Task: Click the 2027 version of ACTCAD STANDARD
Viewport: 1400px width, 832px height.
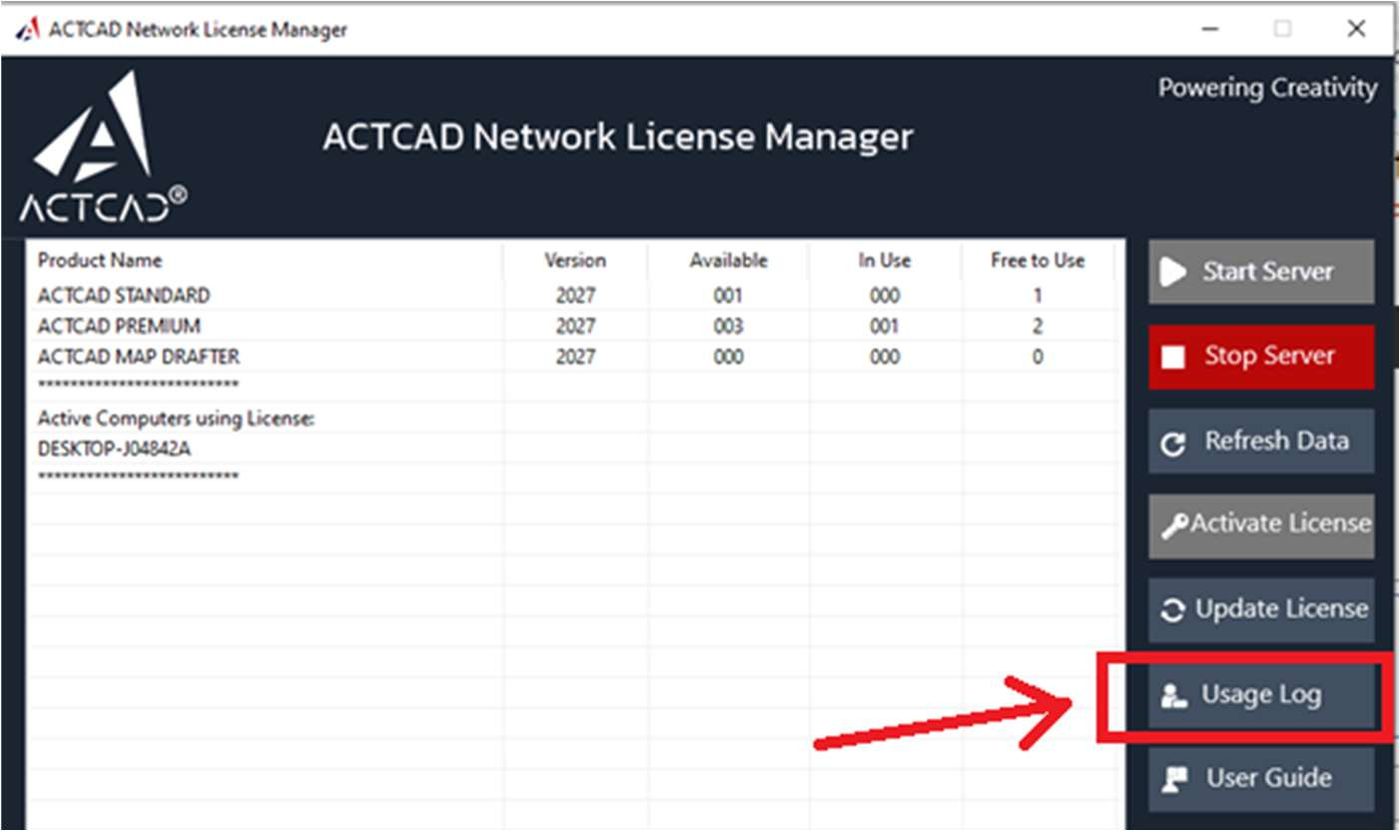Action: click(575, 296)
